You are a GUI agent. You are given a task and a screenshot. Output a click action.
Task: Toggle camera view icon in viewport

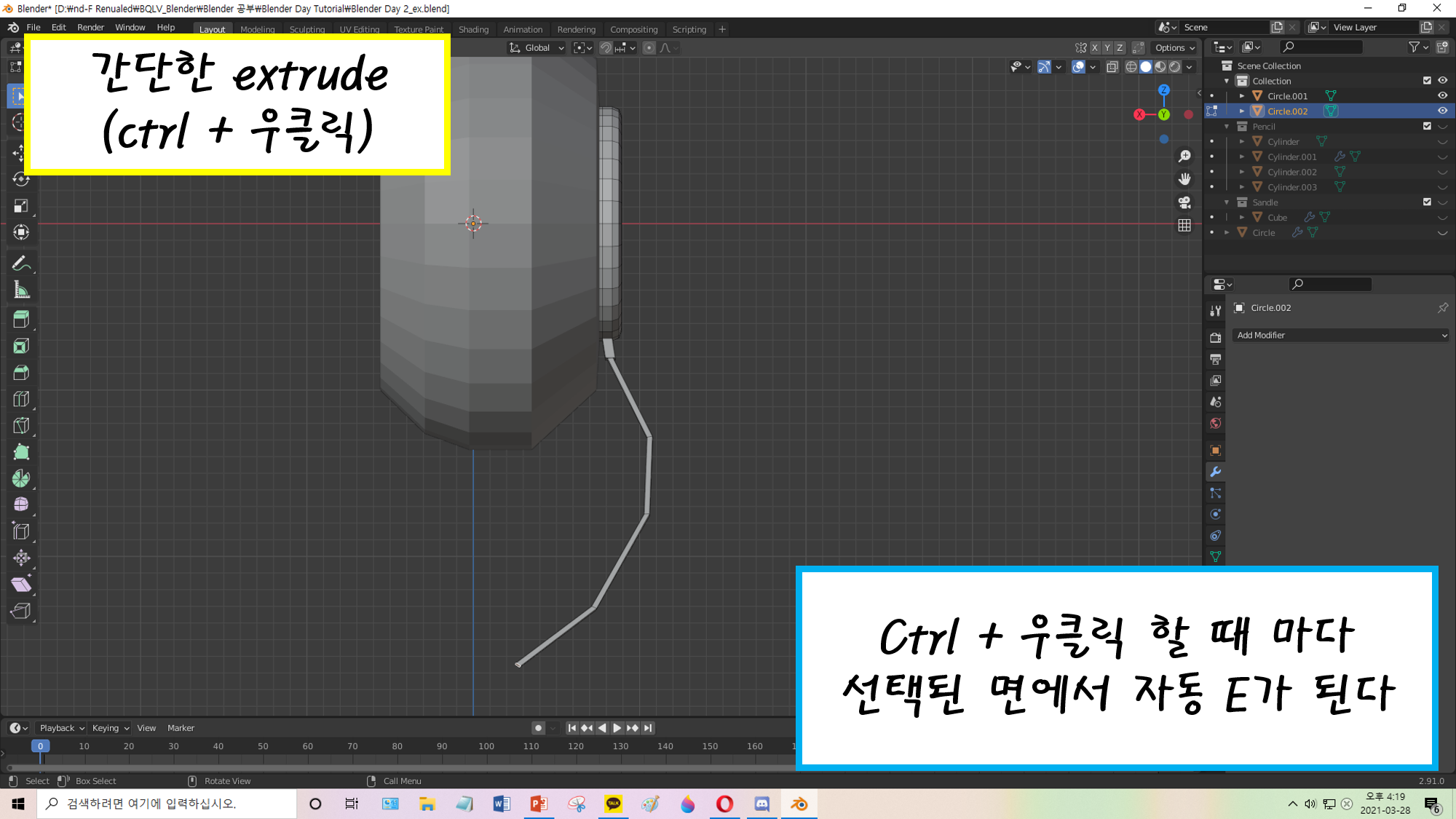[1184, 202]
